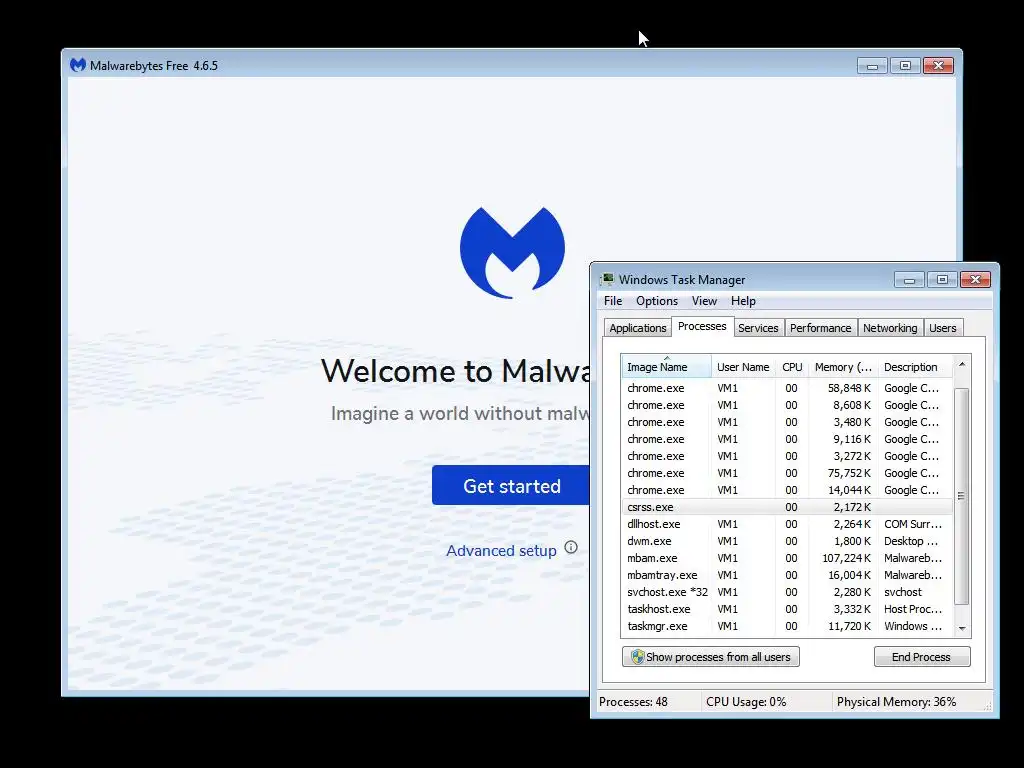Close the Windows Task Manager window
This screenshot has height=768, width=1024.
coord(976,280)
